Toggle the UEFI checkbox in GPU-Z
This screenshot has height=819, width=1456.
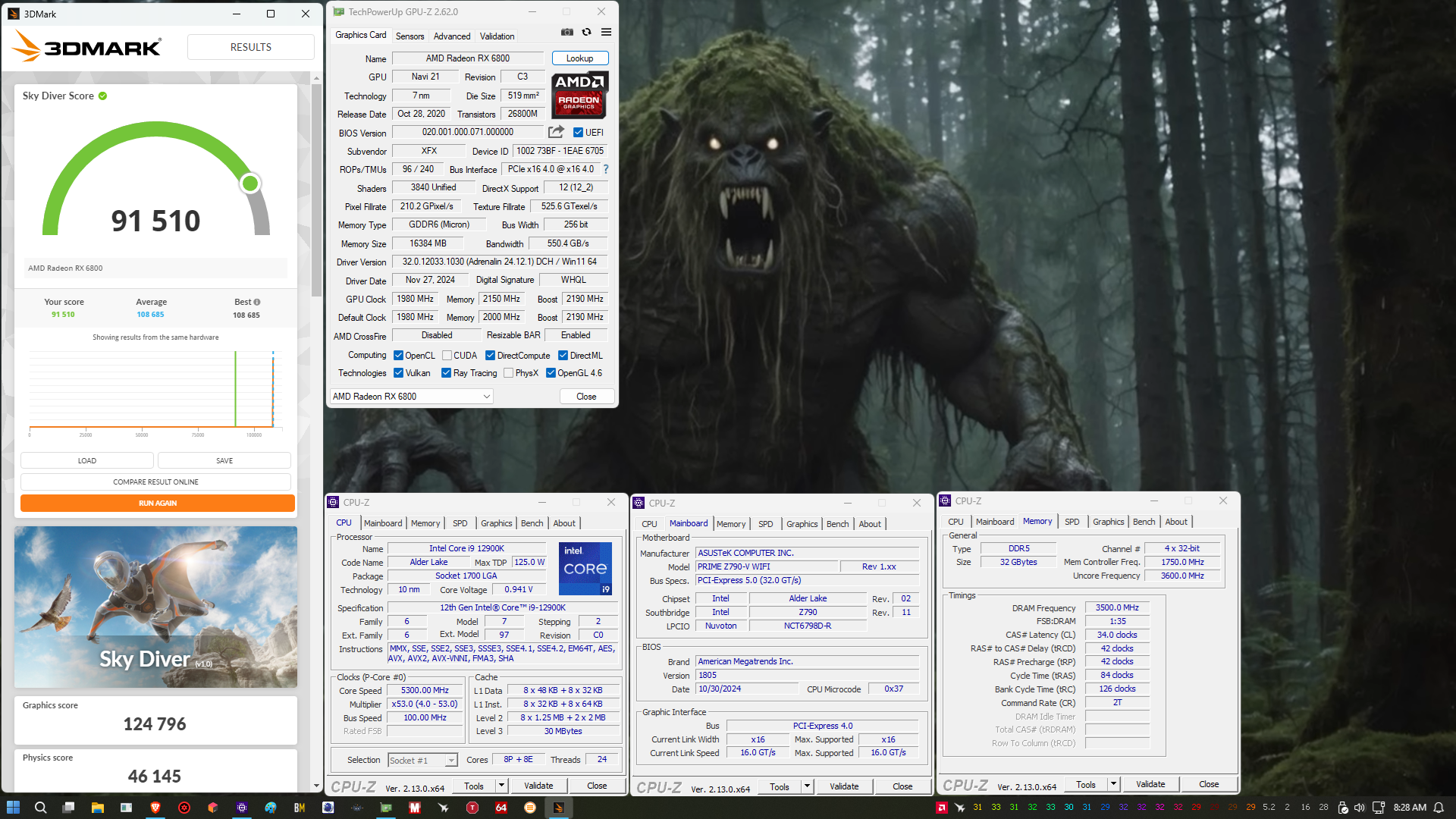pos(578,132)
